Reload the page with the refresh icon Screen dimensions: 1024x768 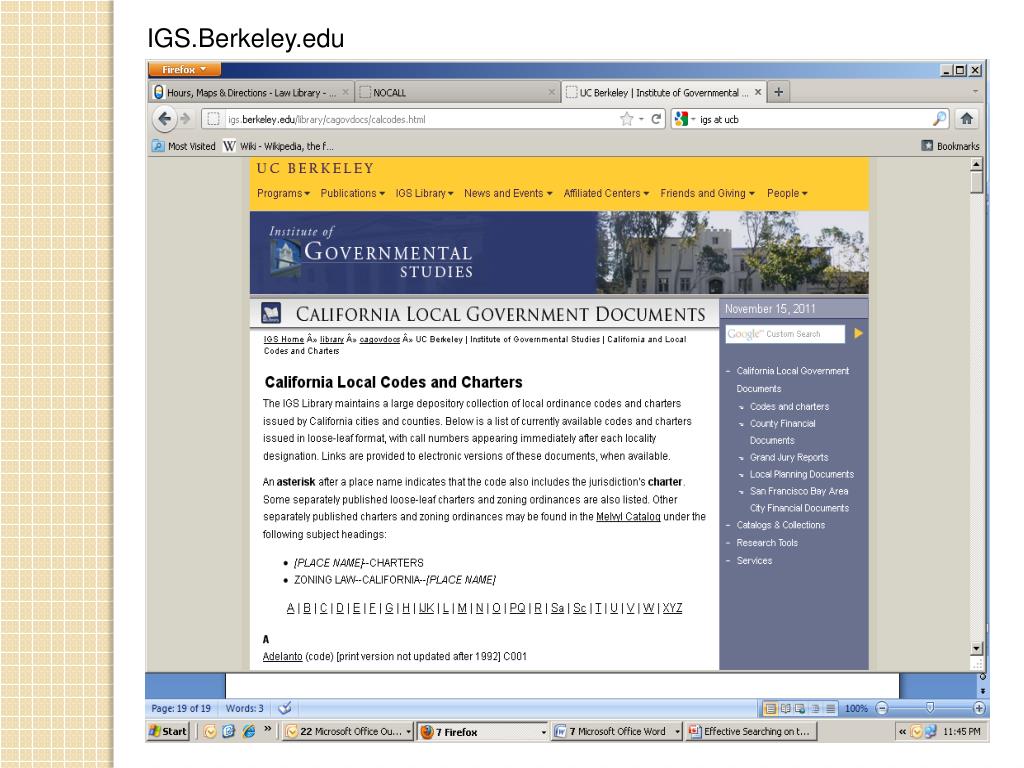pyautogui.click(x=656, y=119)
